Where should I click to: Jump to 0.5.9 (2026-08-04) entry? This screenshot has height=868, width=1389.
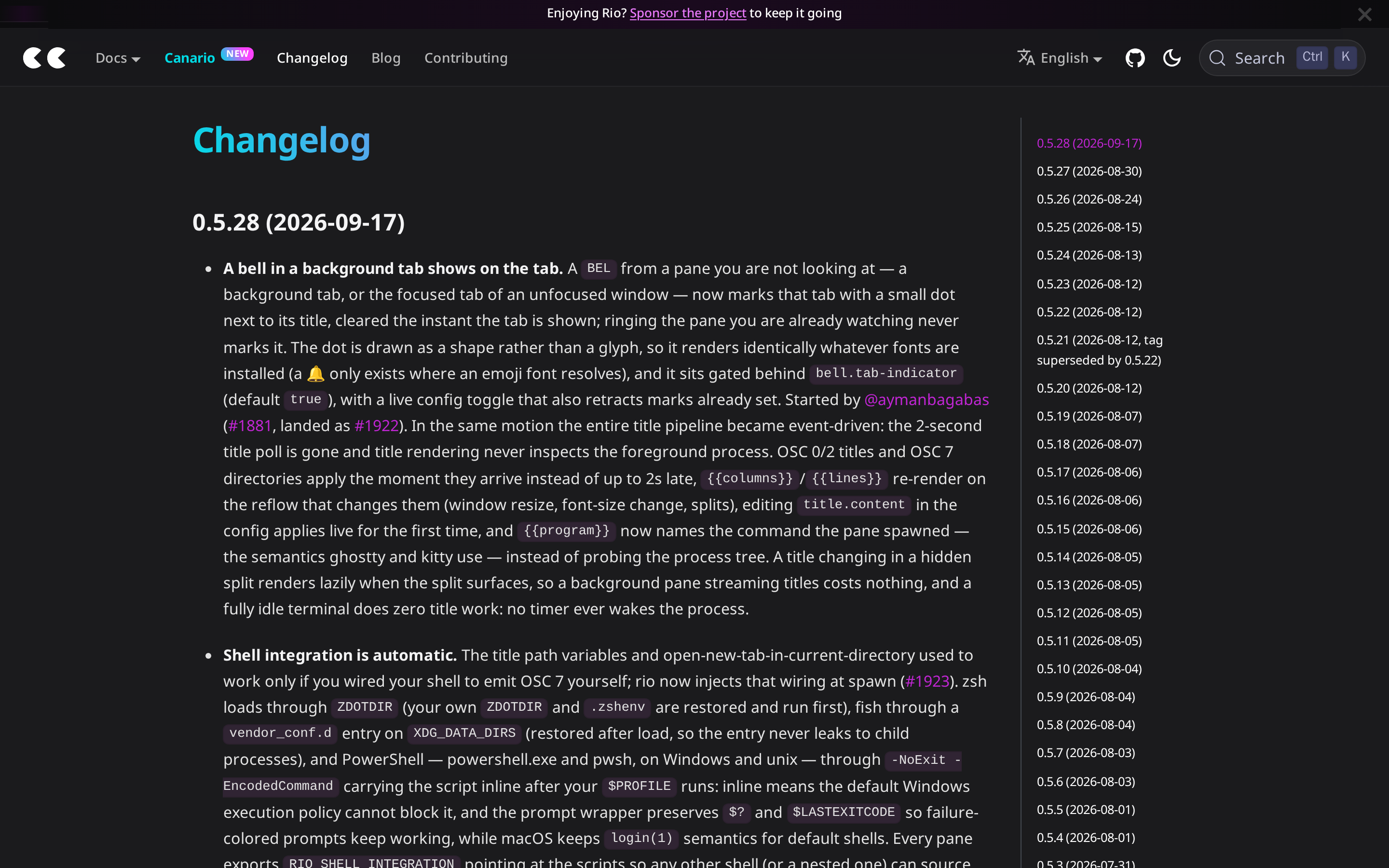pos(1085,697)
